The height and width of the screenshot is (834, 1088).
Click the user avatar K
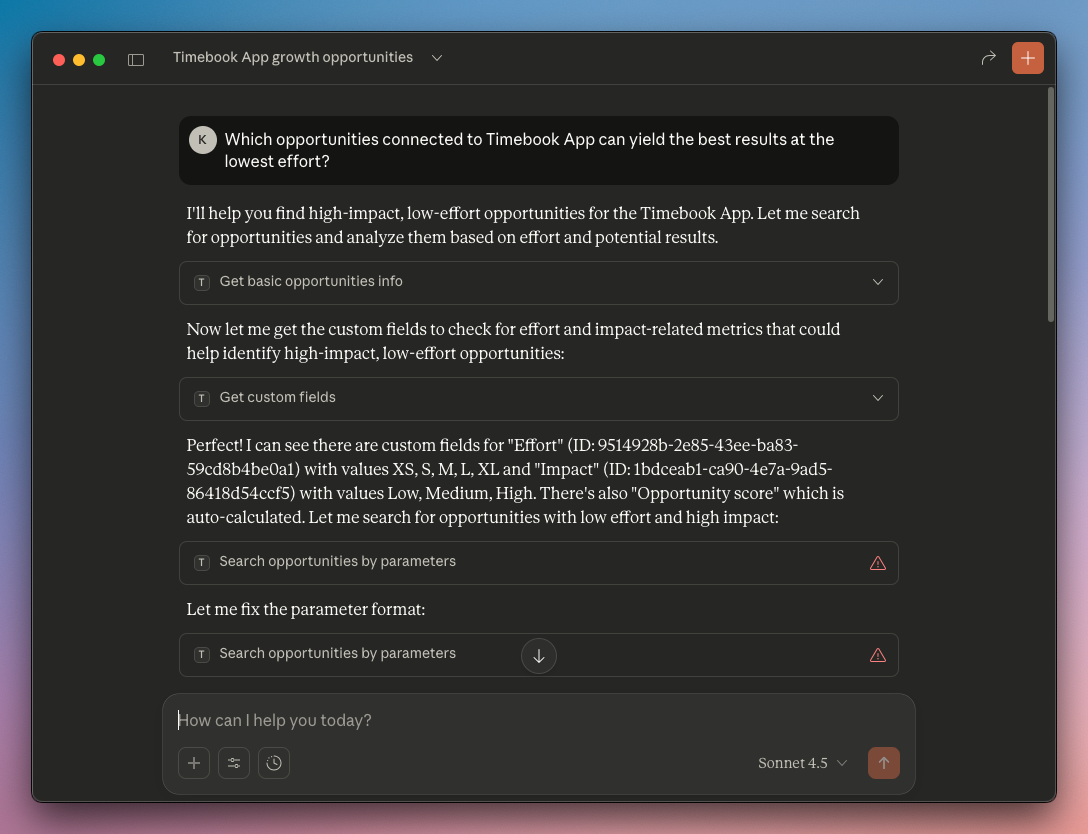tap(202, 140)
